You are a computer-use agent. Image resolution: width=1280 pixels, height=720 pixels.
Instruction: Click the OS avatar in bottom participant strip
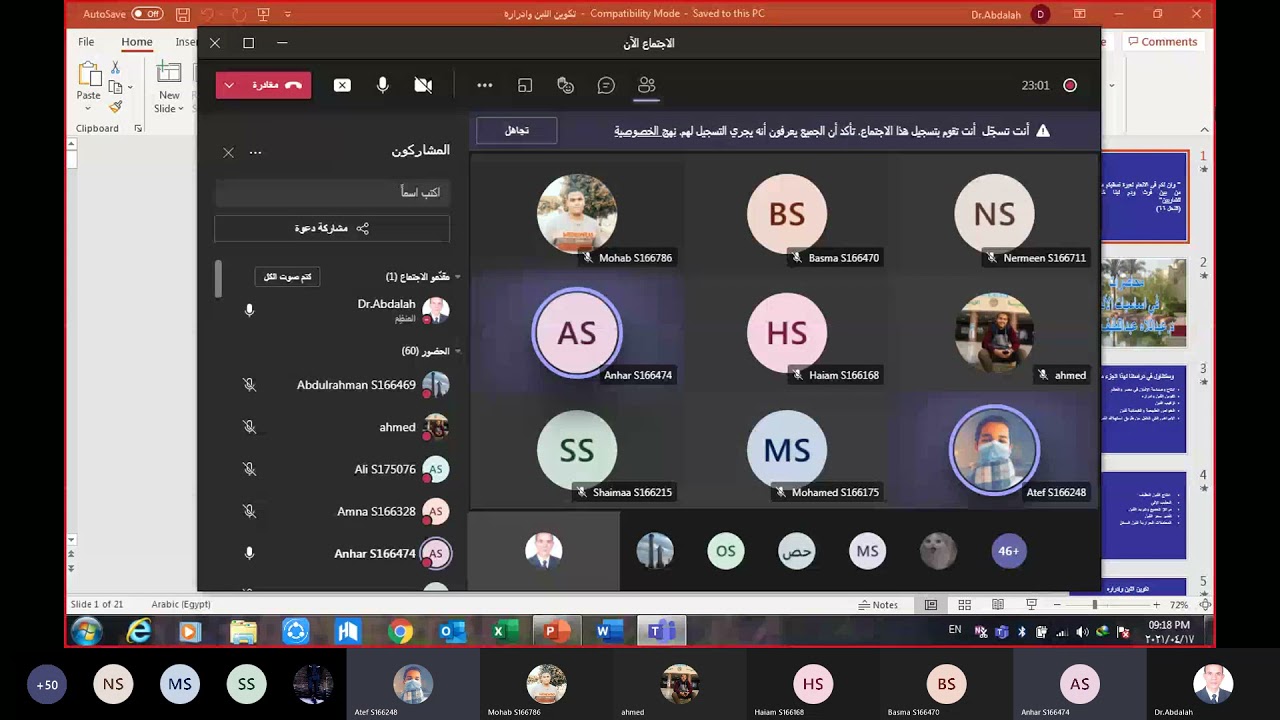(726, 551)
